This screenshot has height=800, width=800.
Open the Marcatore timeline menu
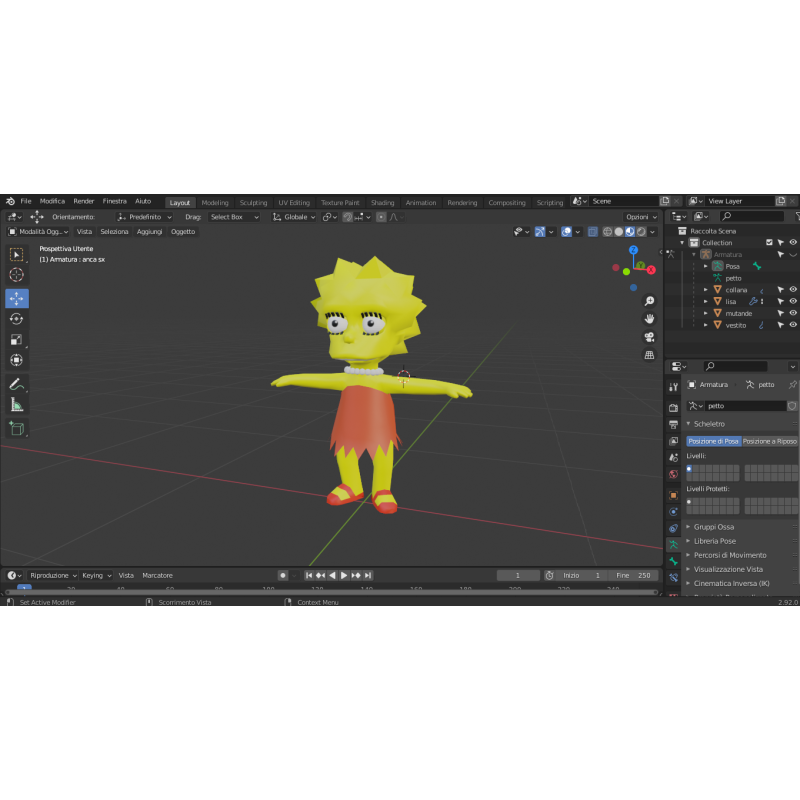click(157, 576)
